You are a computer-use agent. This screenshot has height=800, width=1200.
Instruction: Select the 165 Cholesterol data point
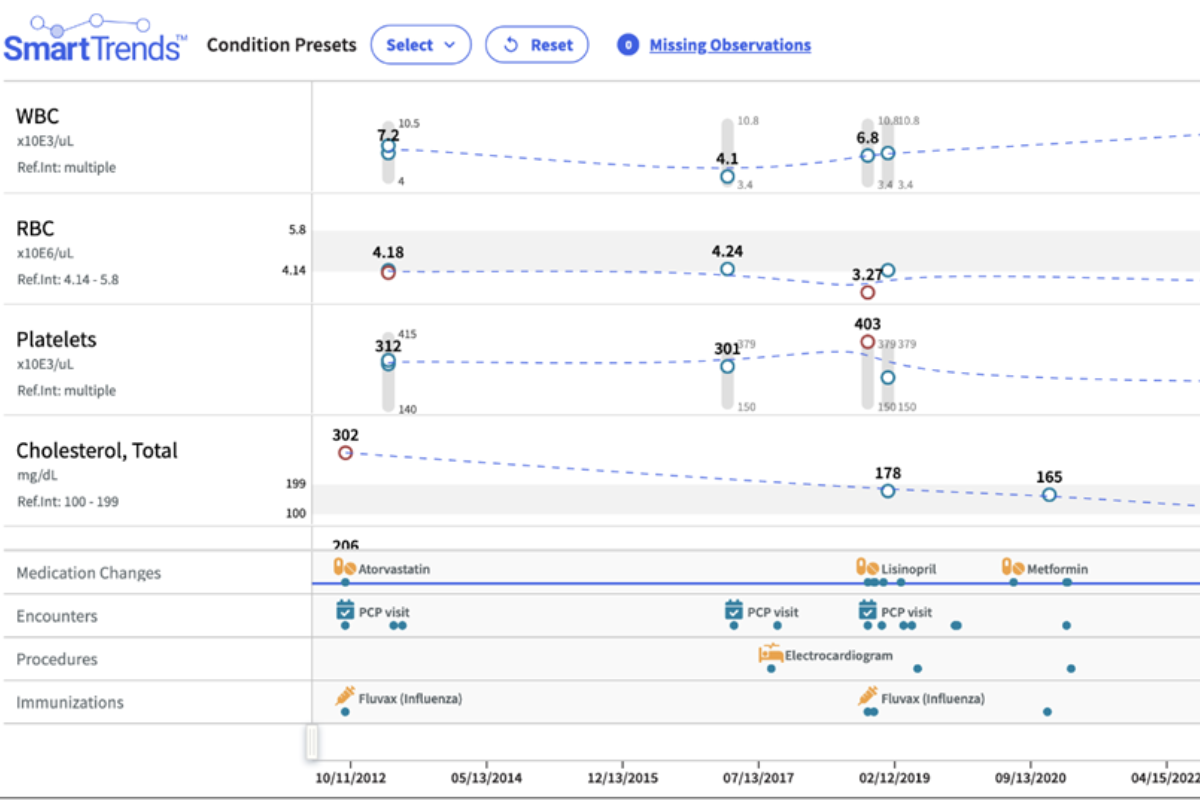point(1048,494)
